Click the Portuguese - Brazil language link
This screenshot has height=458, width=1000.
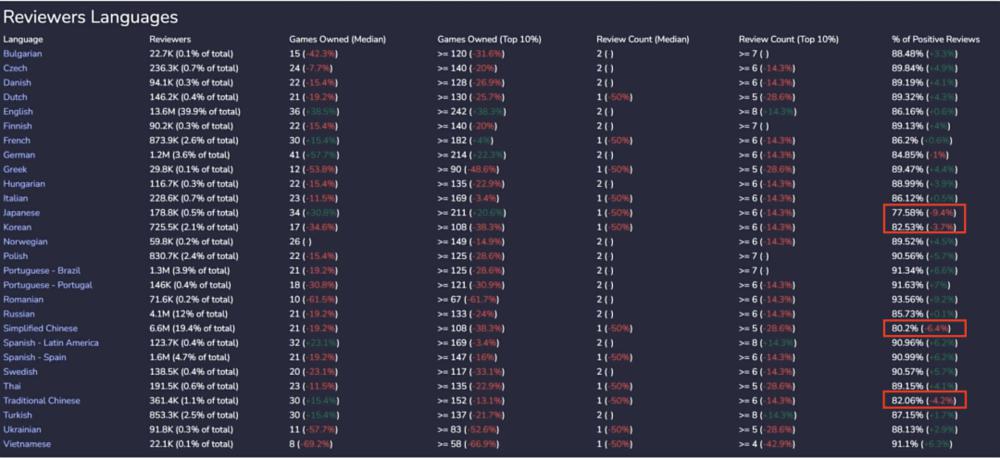point(42,270)
